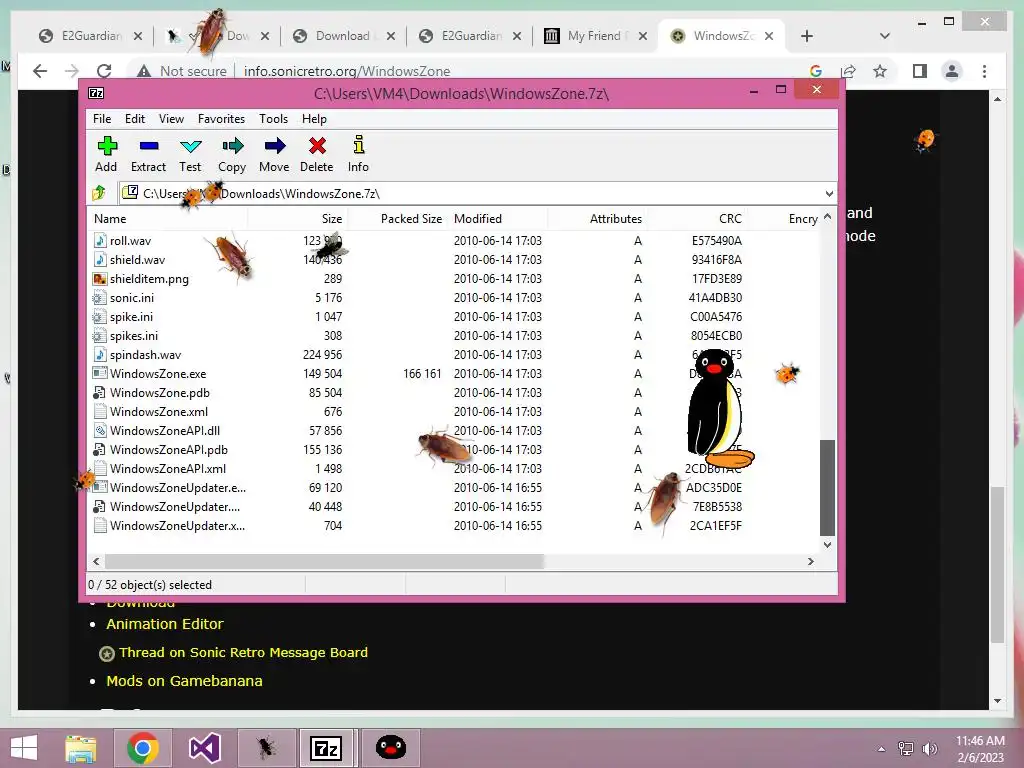Viewport: 1024px width, 768px height.
Task: Sort by the Packed Size column
Action: click(x=397, y=219)
